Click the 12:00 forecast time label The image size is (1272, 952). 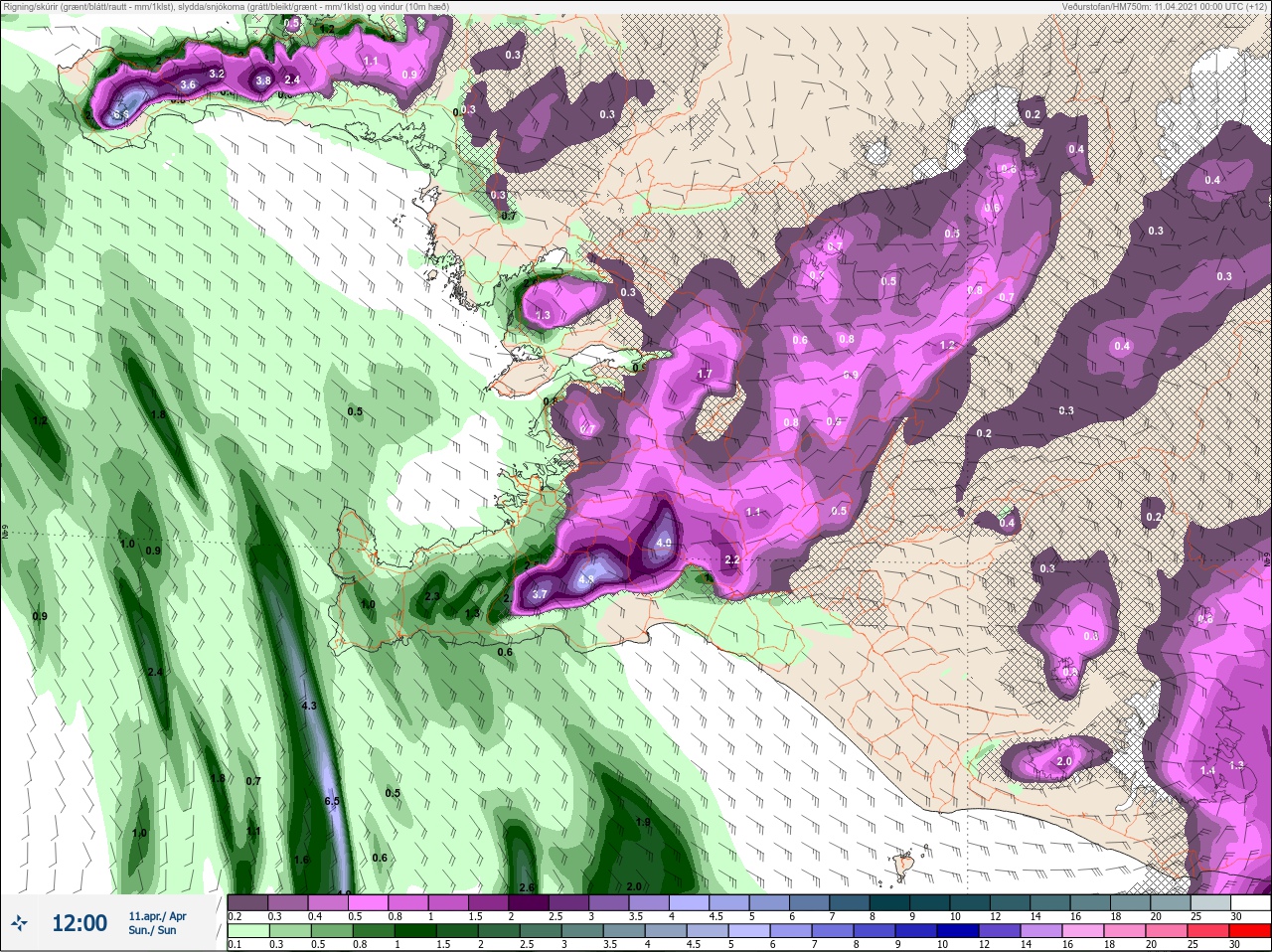79,923
